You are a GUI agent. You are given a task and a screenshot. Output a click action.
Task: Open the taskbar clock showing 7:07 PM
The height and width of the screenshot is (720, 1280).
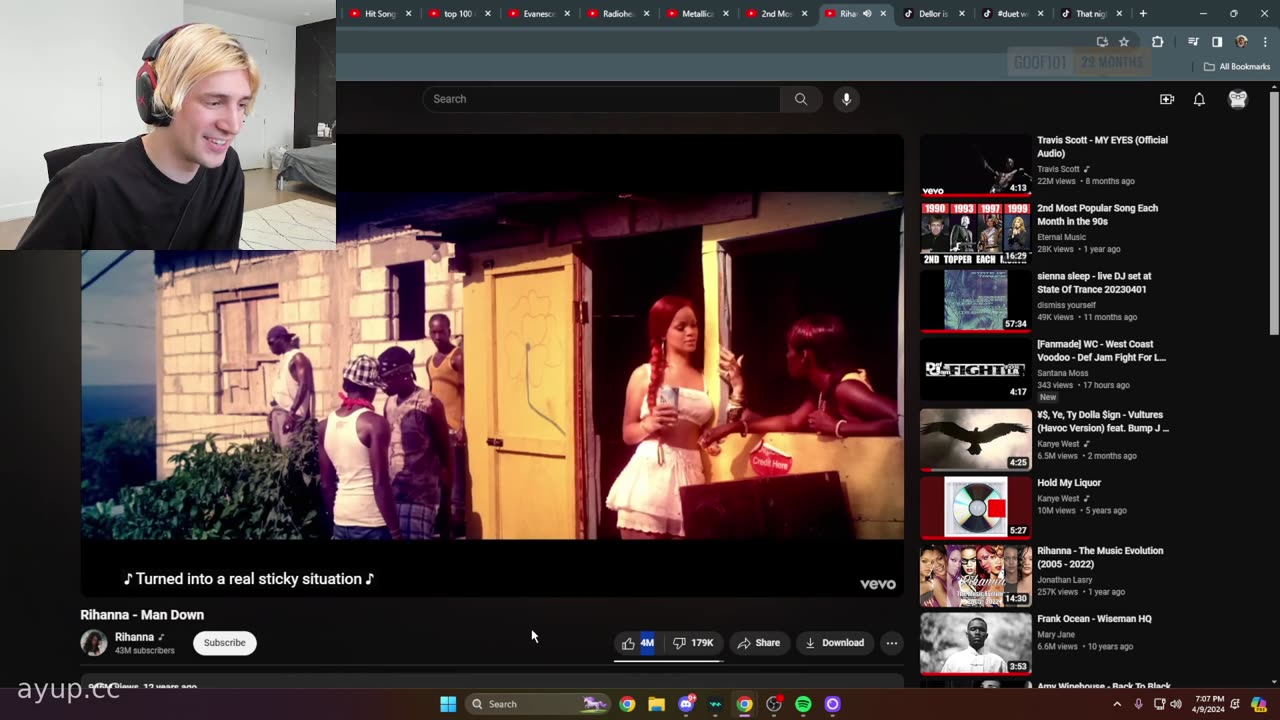pyautogui.click(x=1206, y=704)
